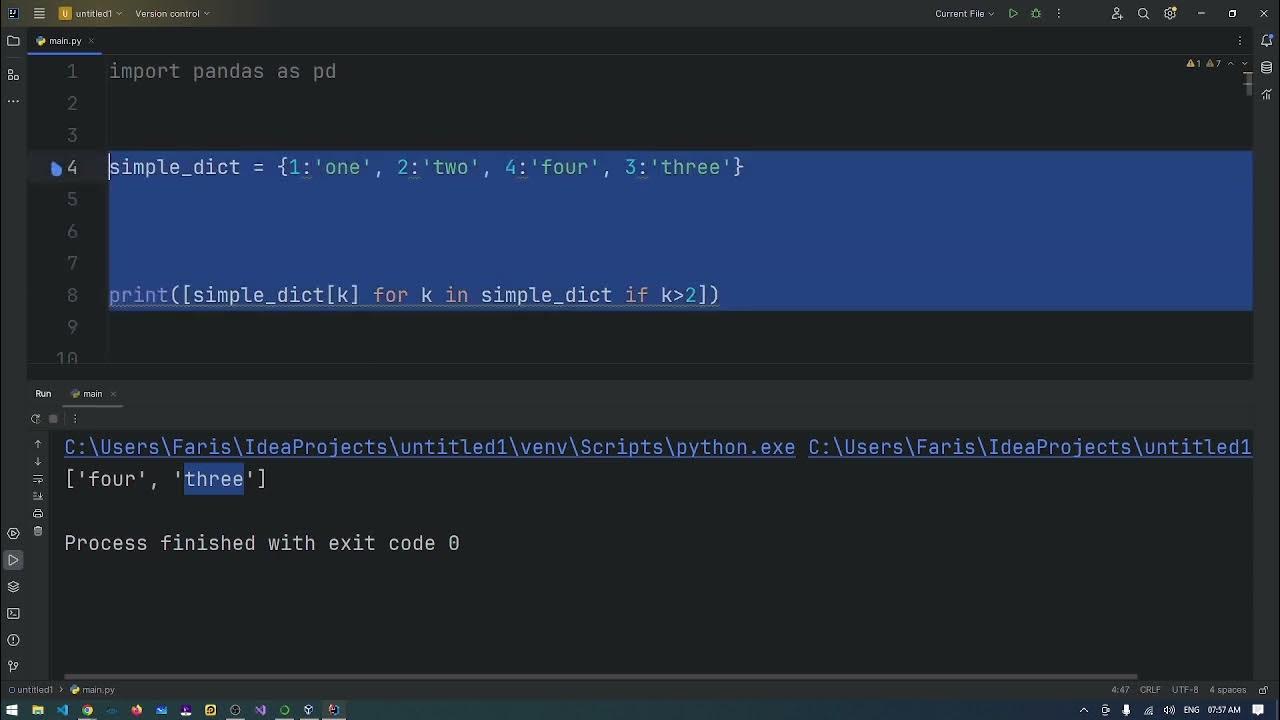Open the Python Packages layers icon
The height and width of the screenshot is (720, 1280).
tap(13, 587)
